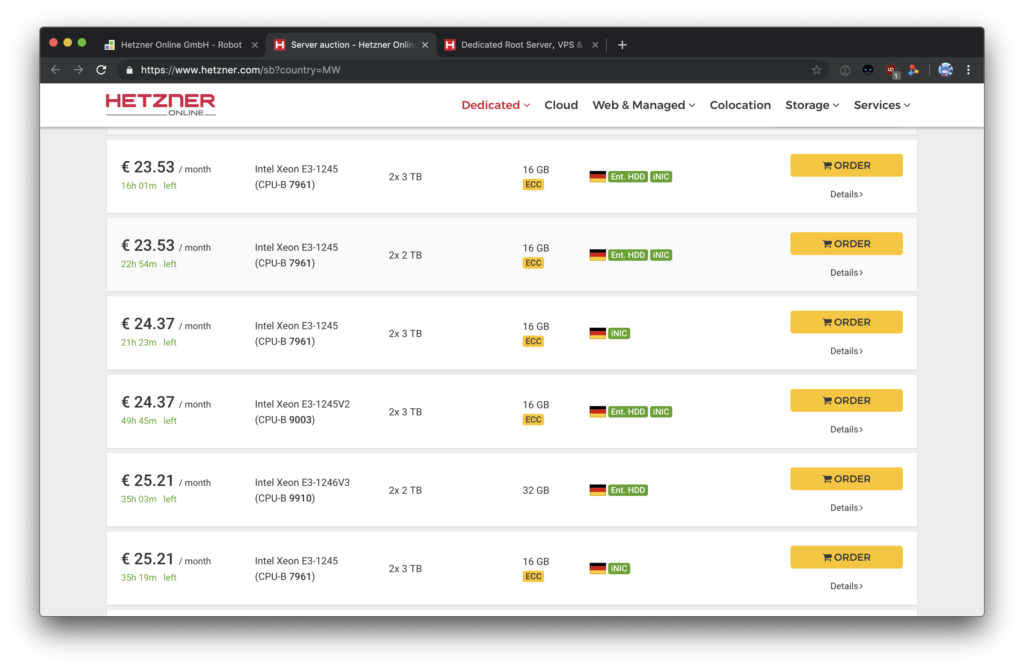Click the German flag in the 35h 03m row

pos(598,490)
